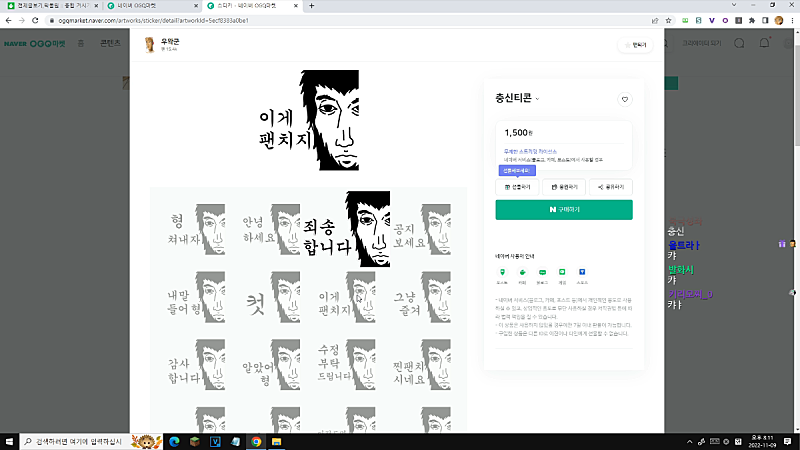This screenshot has width=800, height=450.
Task: Open creator 우왁굳 profile avatar
Action: [x=149, y=45]
